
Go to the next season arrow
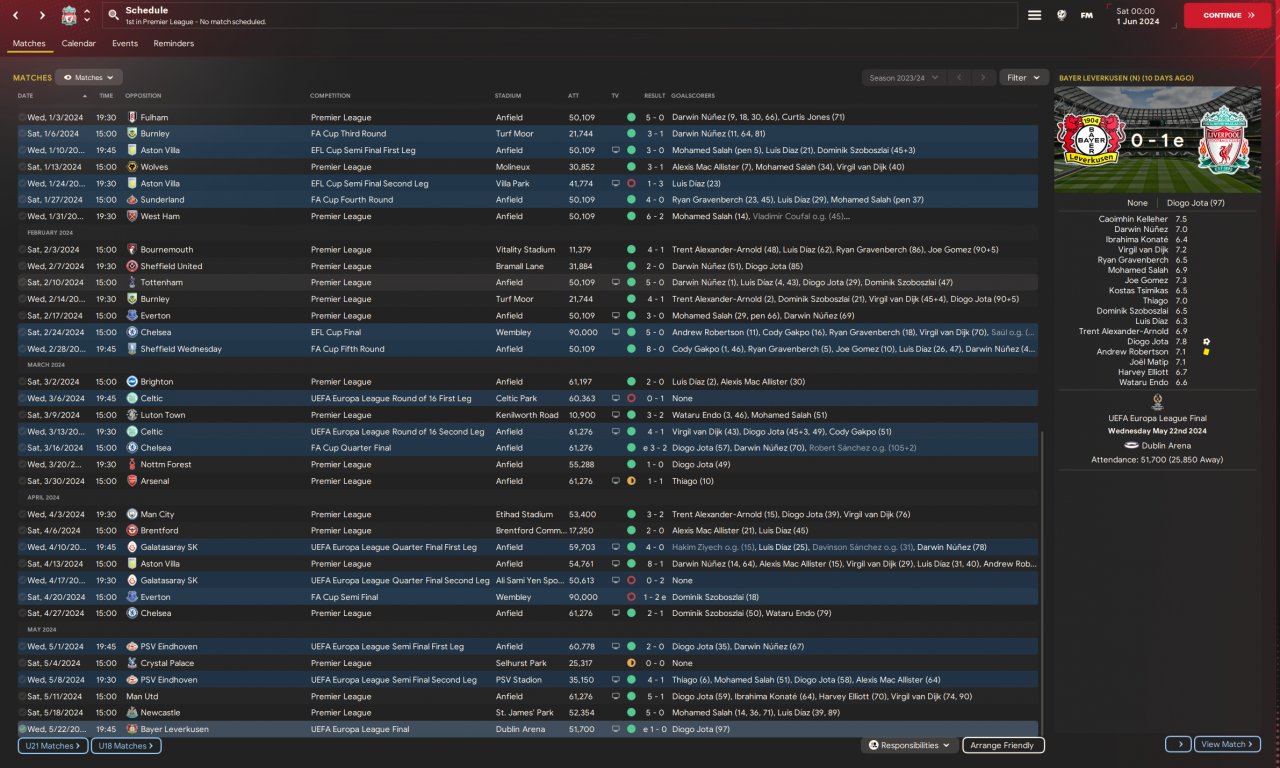click(x=984, y=78)
